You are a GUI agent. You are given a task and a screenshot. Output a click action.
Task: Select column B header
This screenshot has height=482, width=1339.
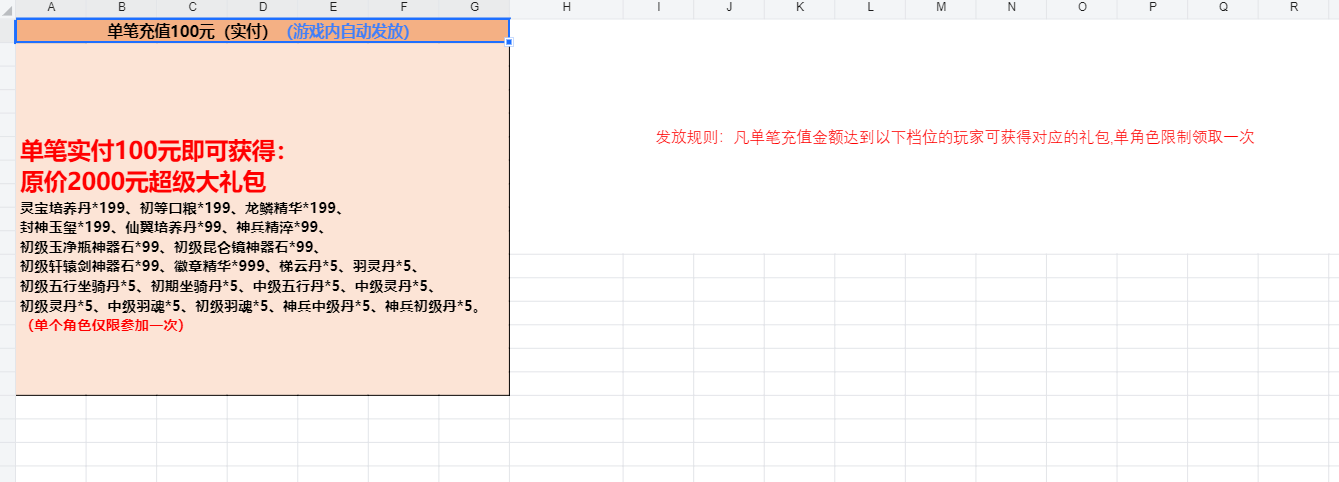coord(122,7)
